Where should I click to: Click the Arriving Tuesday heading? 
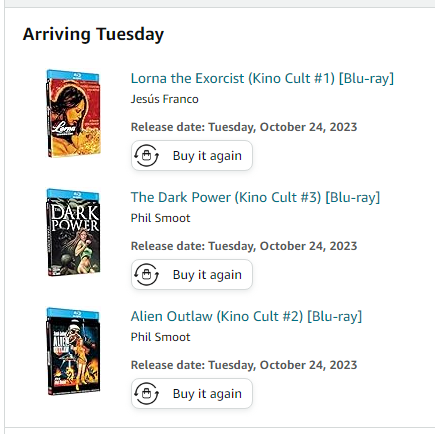93,35
